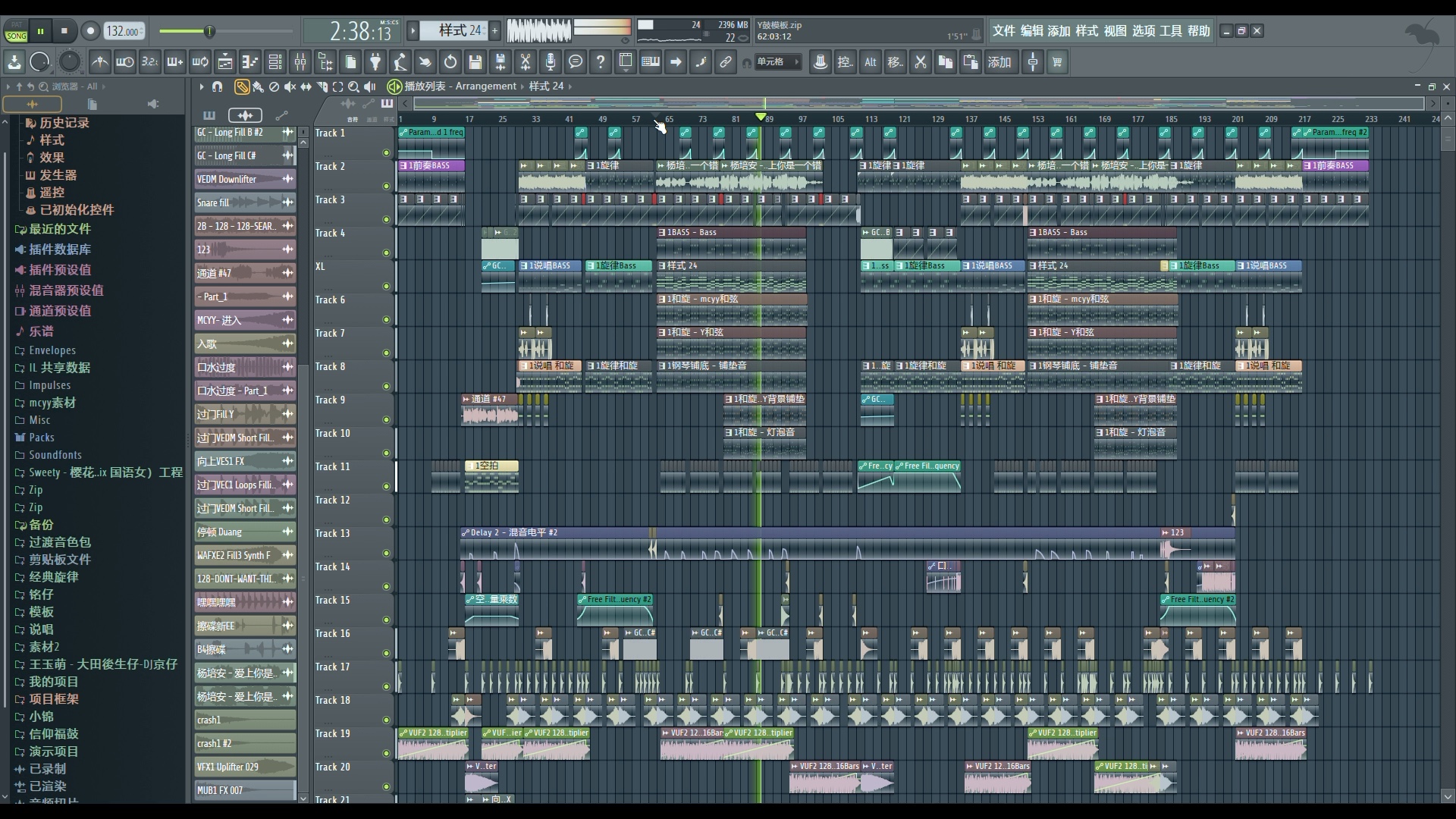Mute Track 13 with its green dot
Viewport: 1456px width, 819px height.
click(x=386, y=554)
